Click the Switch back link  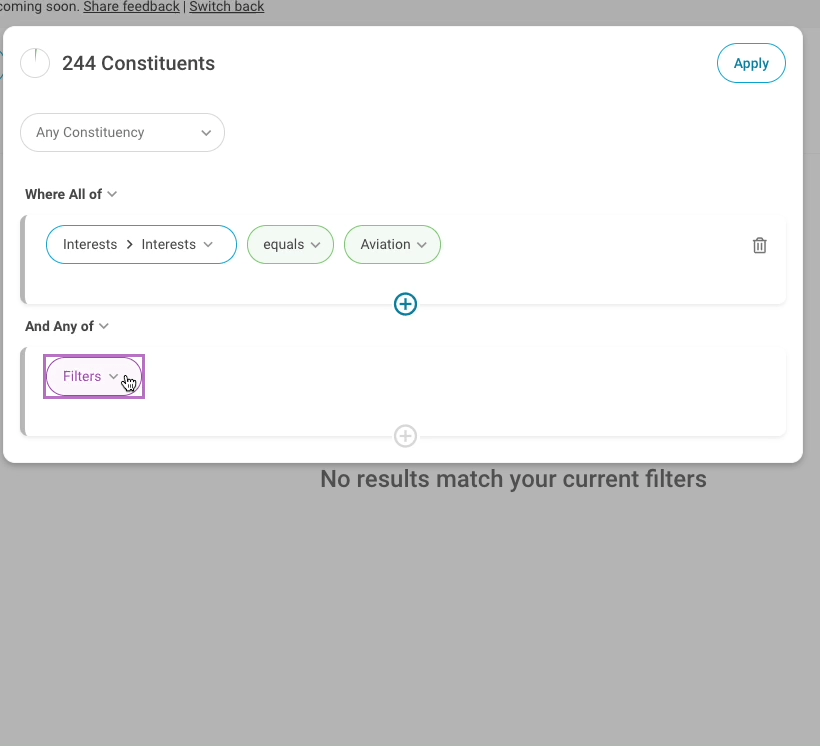(x=227, y=7)
